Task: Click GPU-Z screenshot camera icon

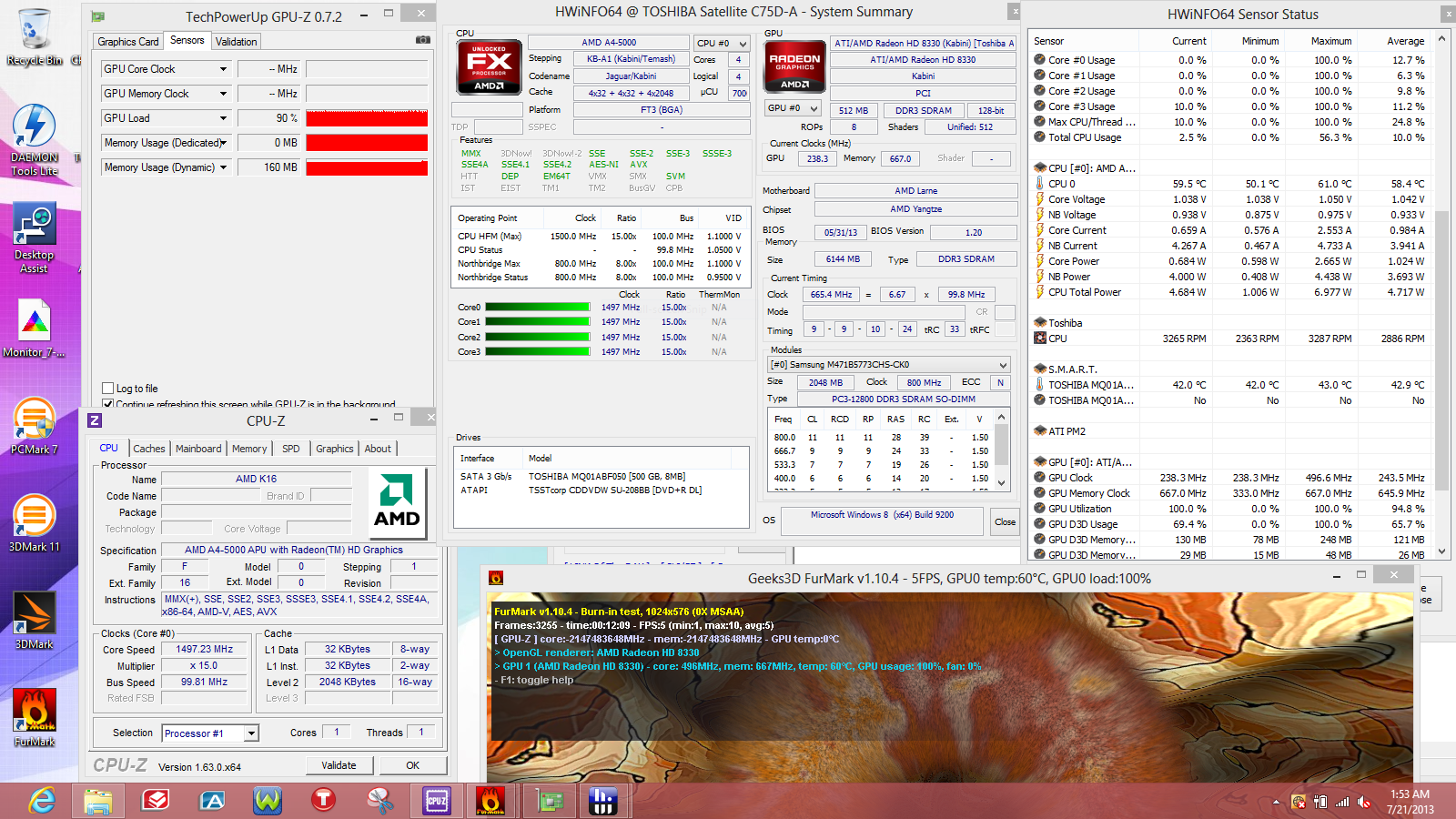Action: 422,40
